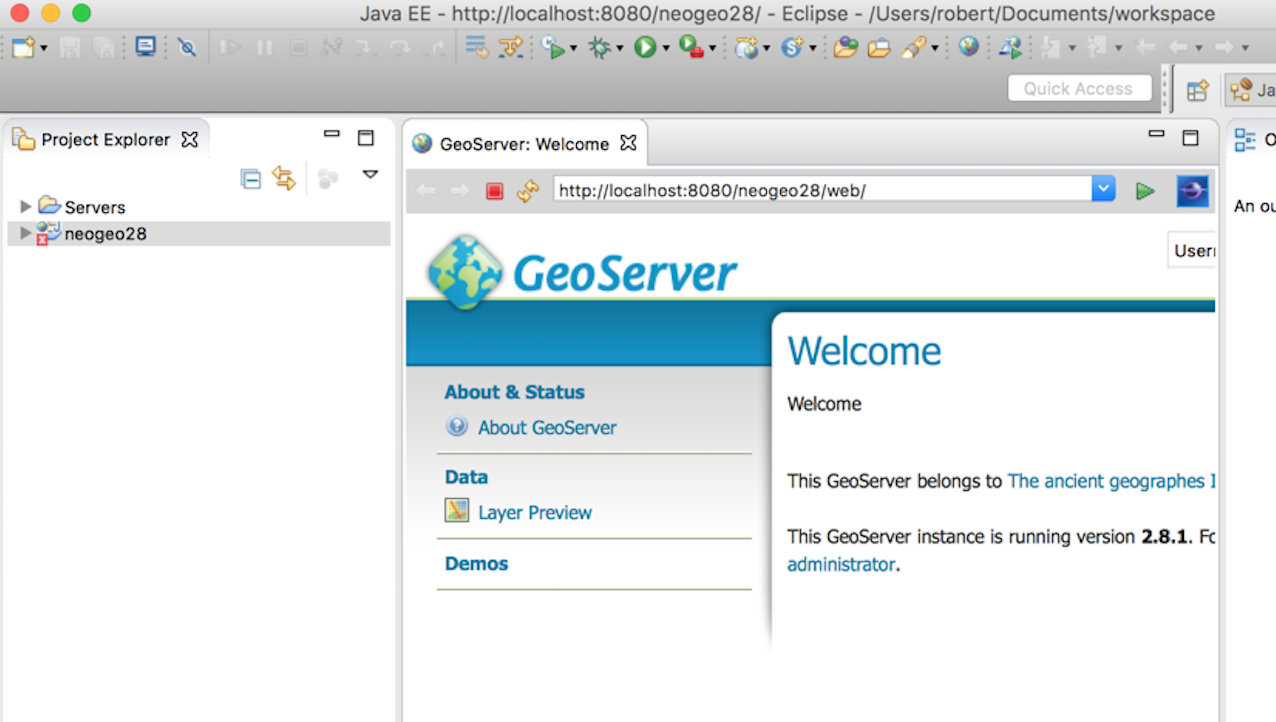1276x722 pixels.
Task: Click the New Dynamic Web Project icon
Action: (x=746, y=47)
